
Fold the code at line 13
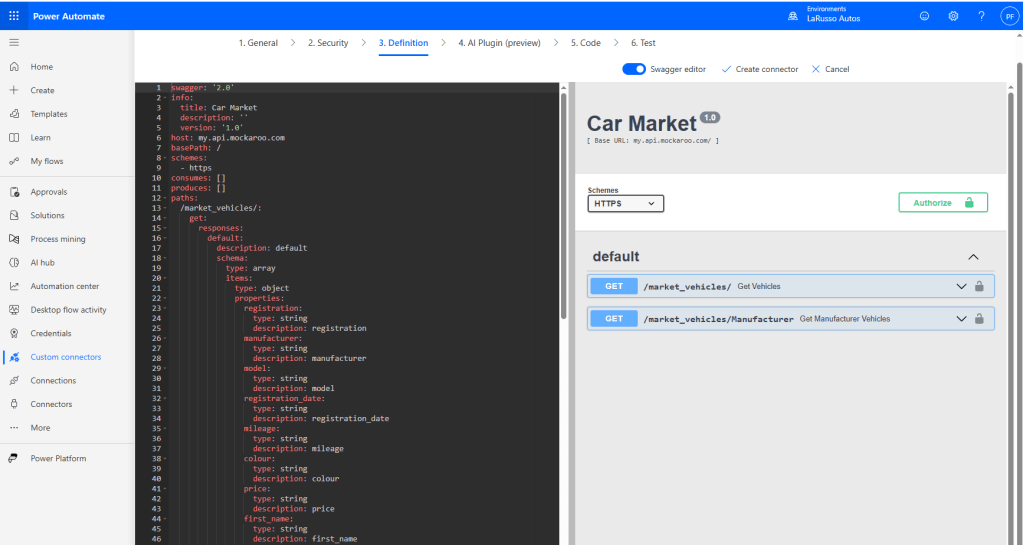pyautogui.click(x=166, y=208)
